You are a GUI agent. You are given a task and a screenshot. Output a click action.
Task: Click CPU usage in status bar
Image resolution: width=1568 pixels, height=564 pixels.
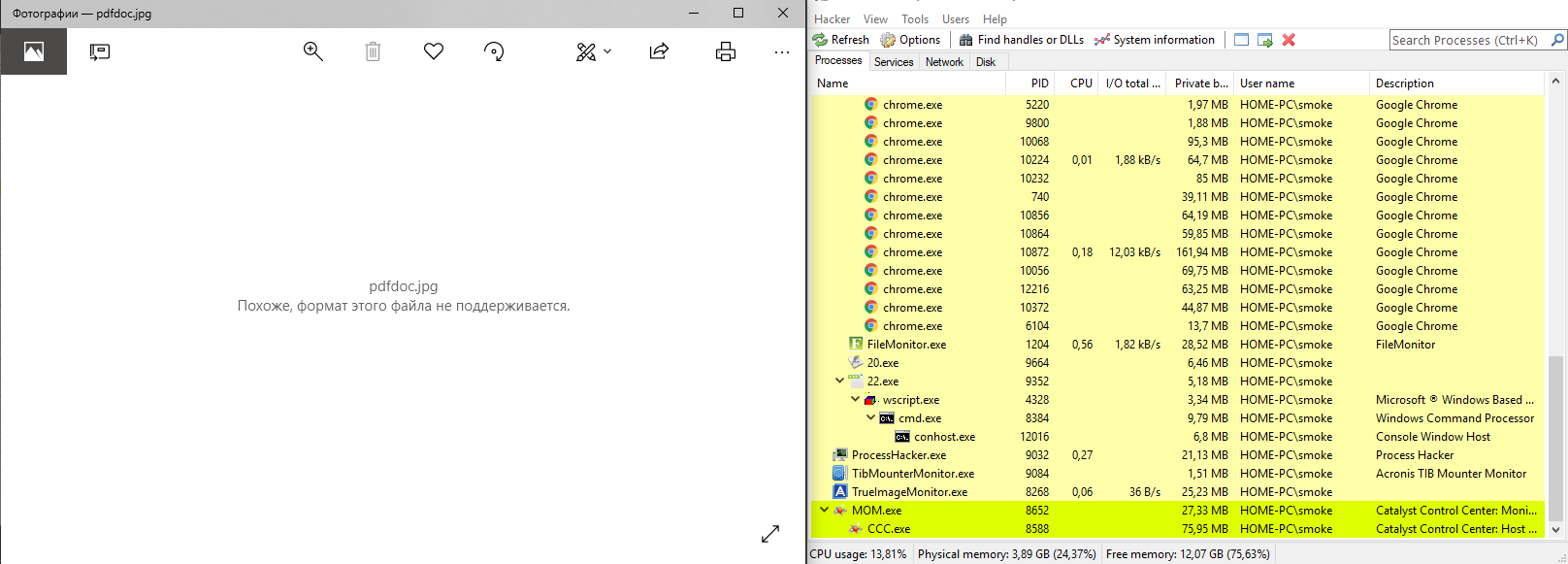point(859,554)
